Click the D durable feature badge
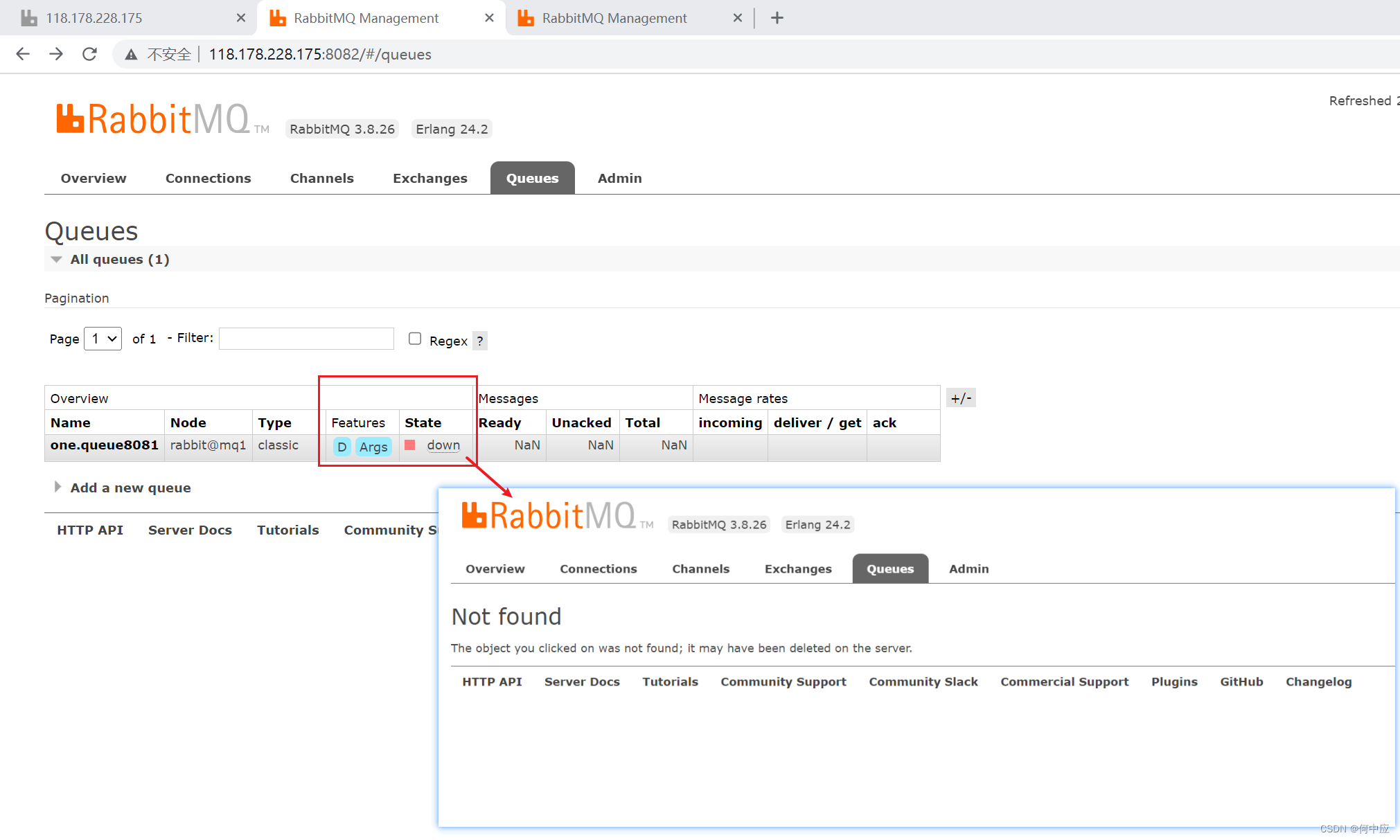1400x840 pixels. (x=342, y=447)
